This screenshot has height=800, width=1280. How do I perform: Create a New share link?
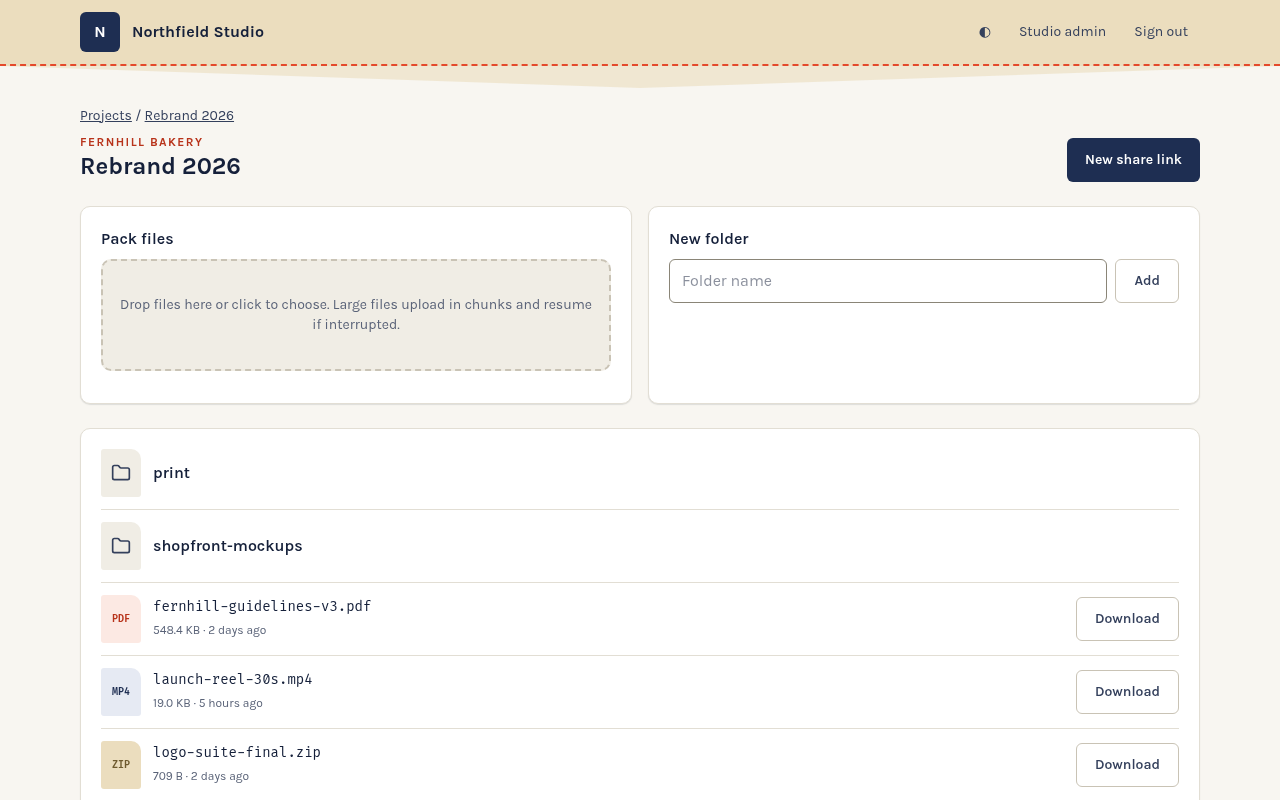1133,160
